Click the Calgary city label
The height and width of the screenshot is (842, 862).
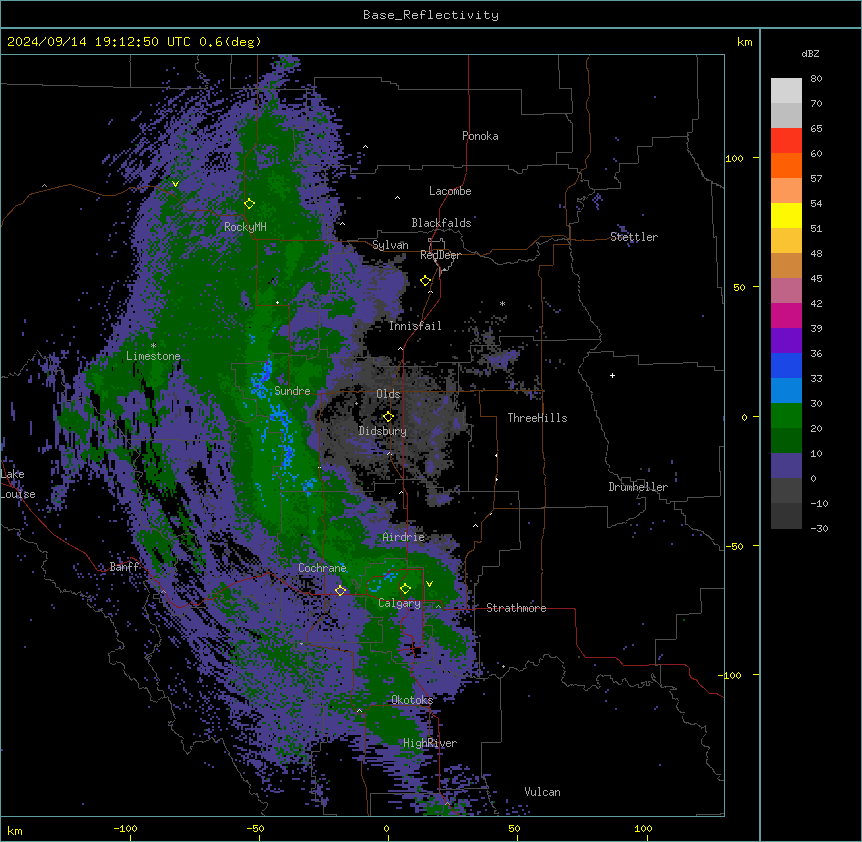[399, 603]
